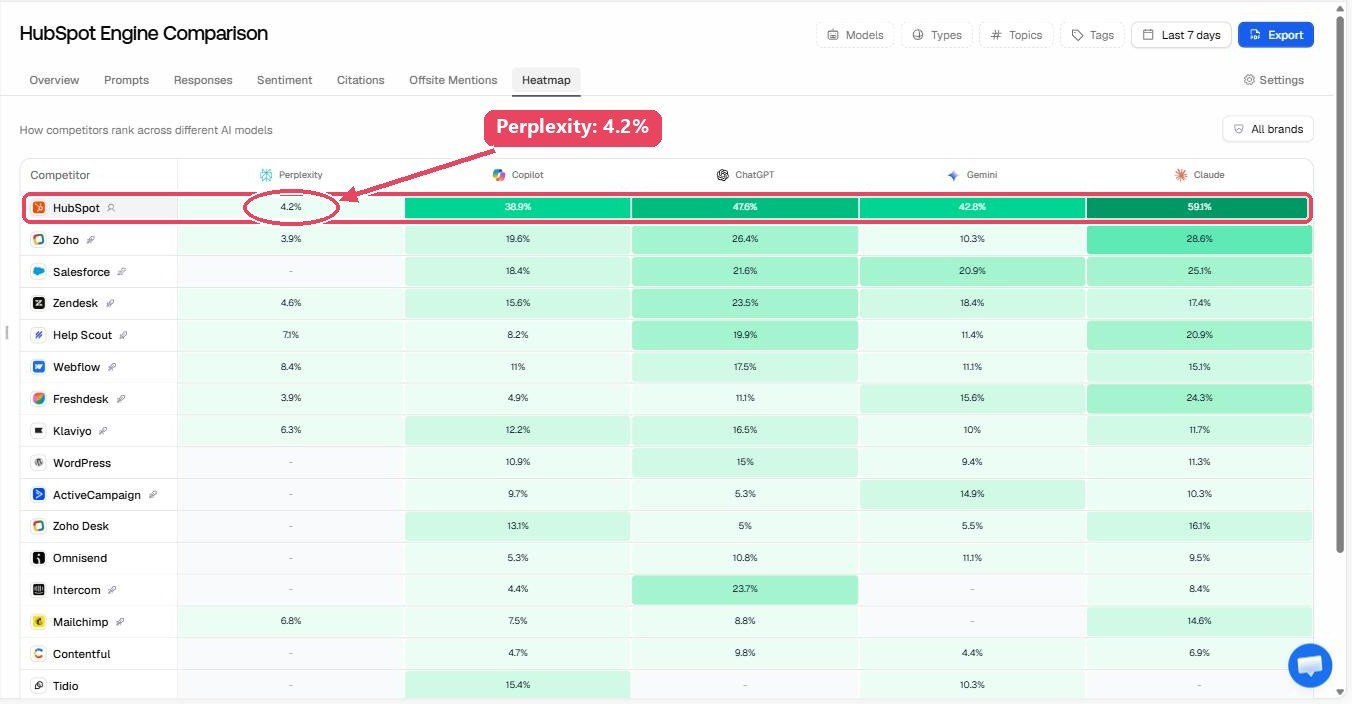Click the Webflow brand logo icon

coord(39,367)
